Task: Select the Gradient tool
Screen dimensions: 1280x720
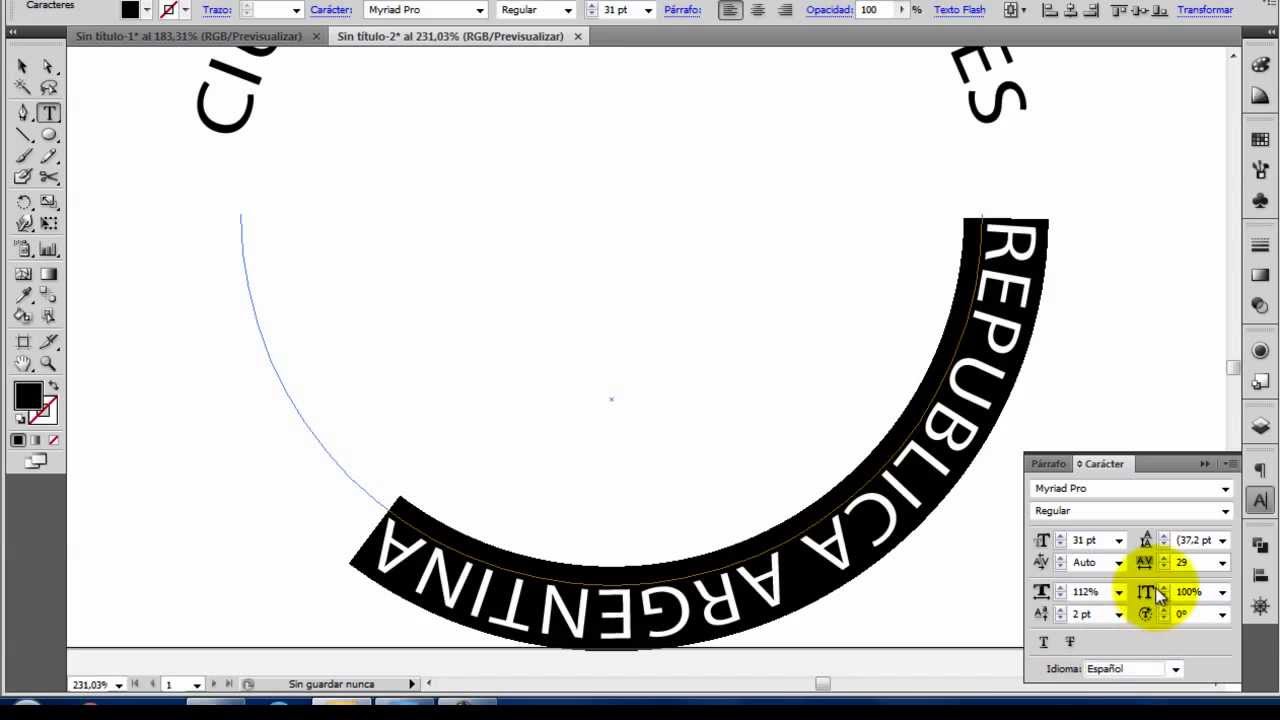Action: pyautogui.click(x=48, y=274)
